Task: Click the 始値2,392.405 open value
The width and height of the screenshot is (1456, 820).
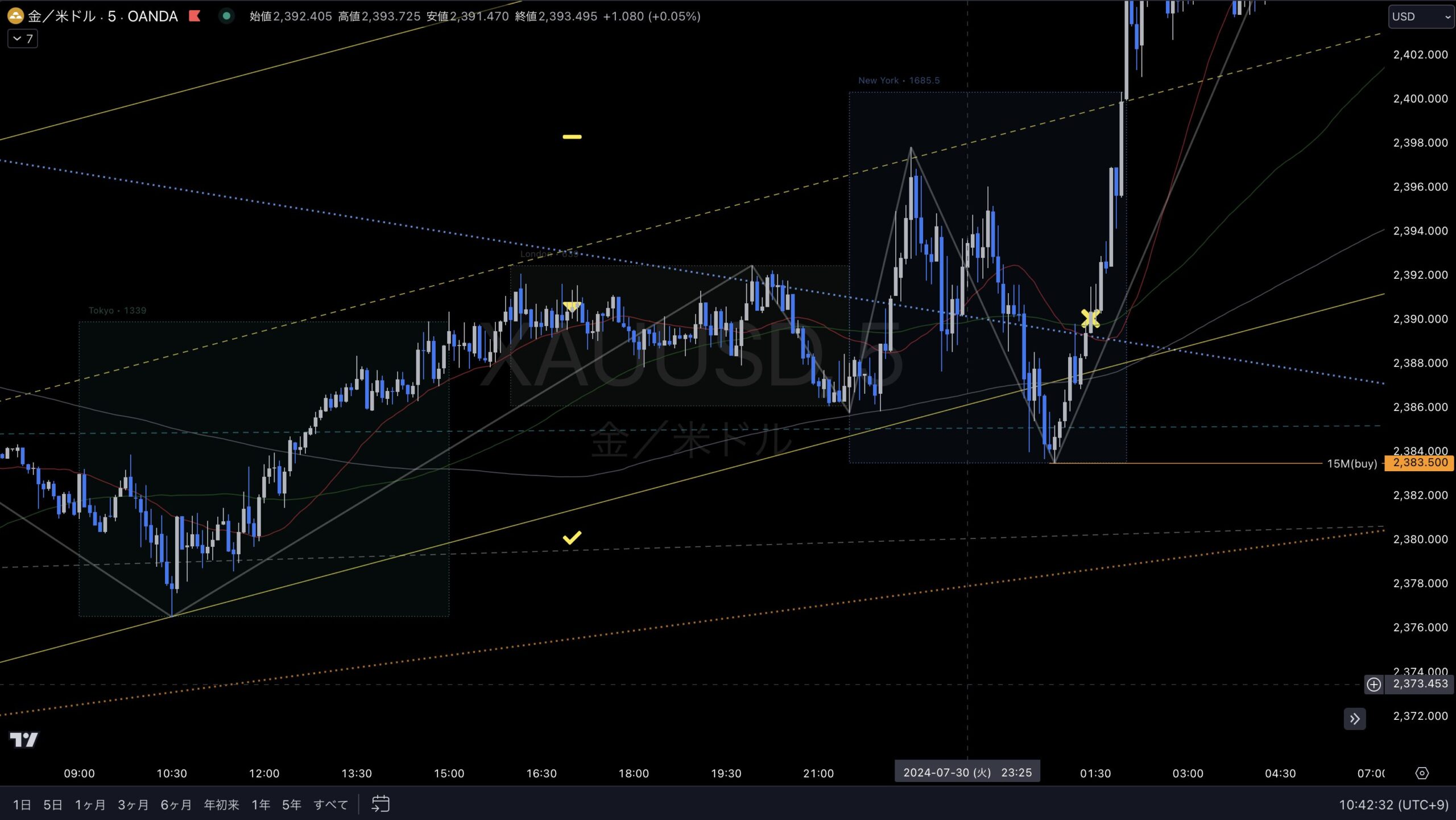Action: point(291,16)
